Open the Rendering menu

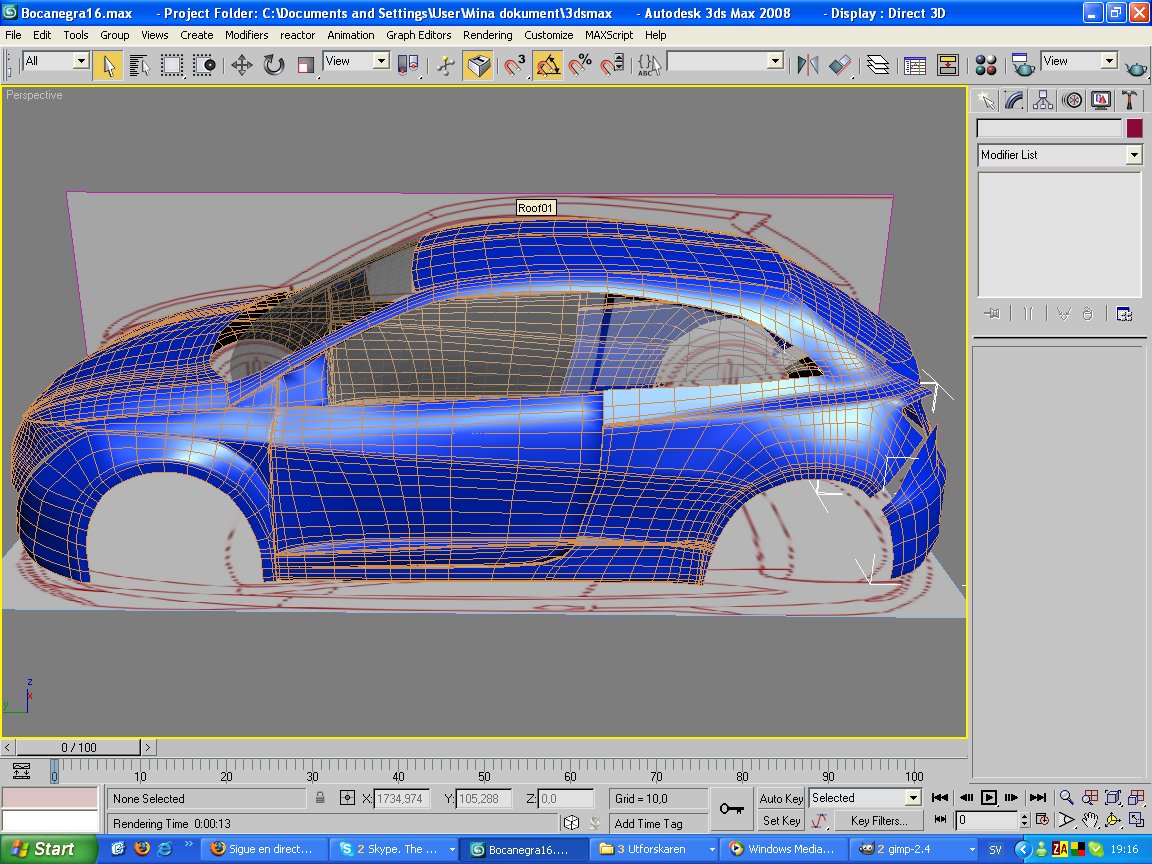tap(487, 35)
